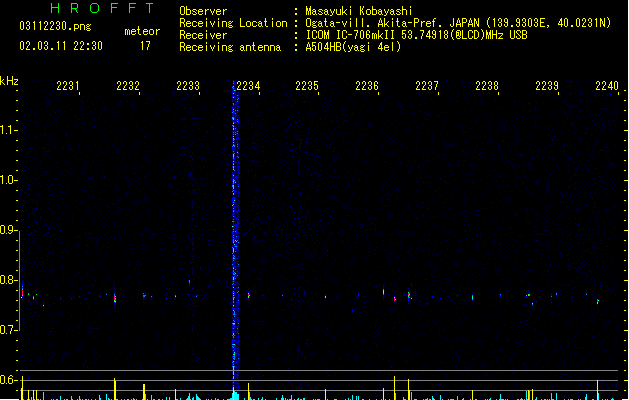The width and height of the screenshot is (629, 400).
Task: Click the 2232 time axis label
Action: [x=128, y=86]
